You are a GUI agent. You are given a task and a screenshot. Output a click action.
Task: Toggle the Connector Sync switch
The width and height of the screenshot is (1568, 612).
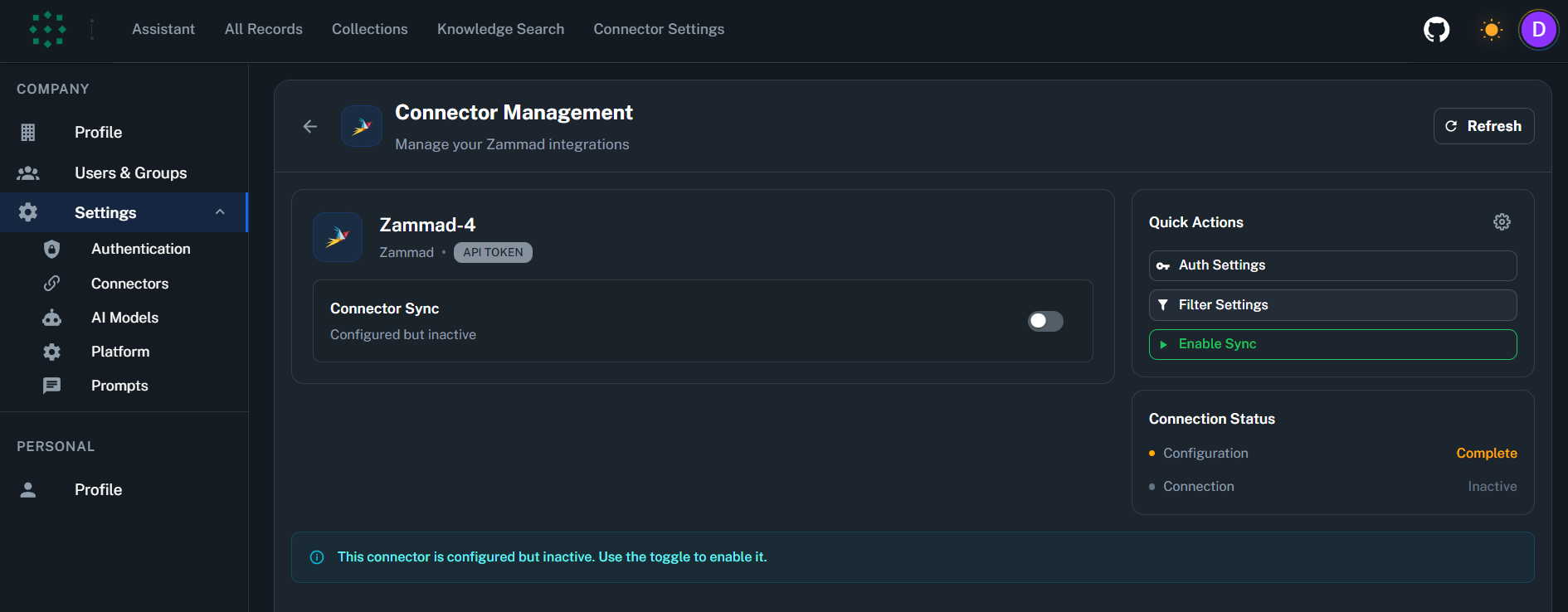[x=1045, y=321]
